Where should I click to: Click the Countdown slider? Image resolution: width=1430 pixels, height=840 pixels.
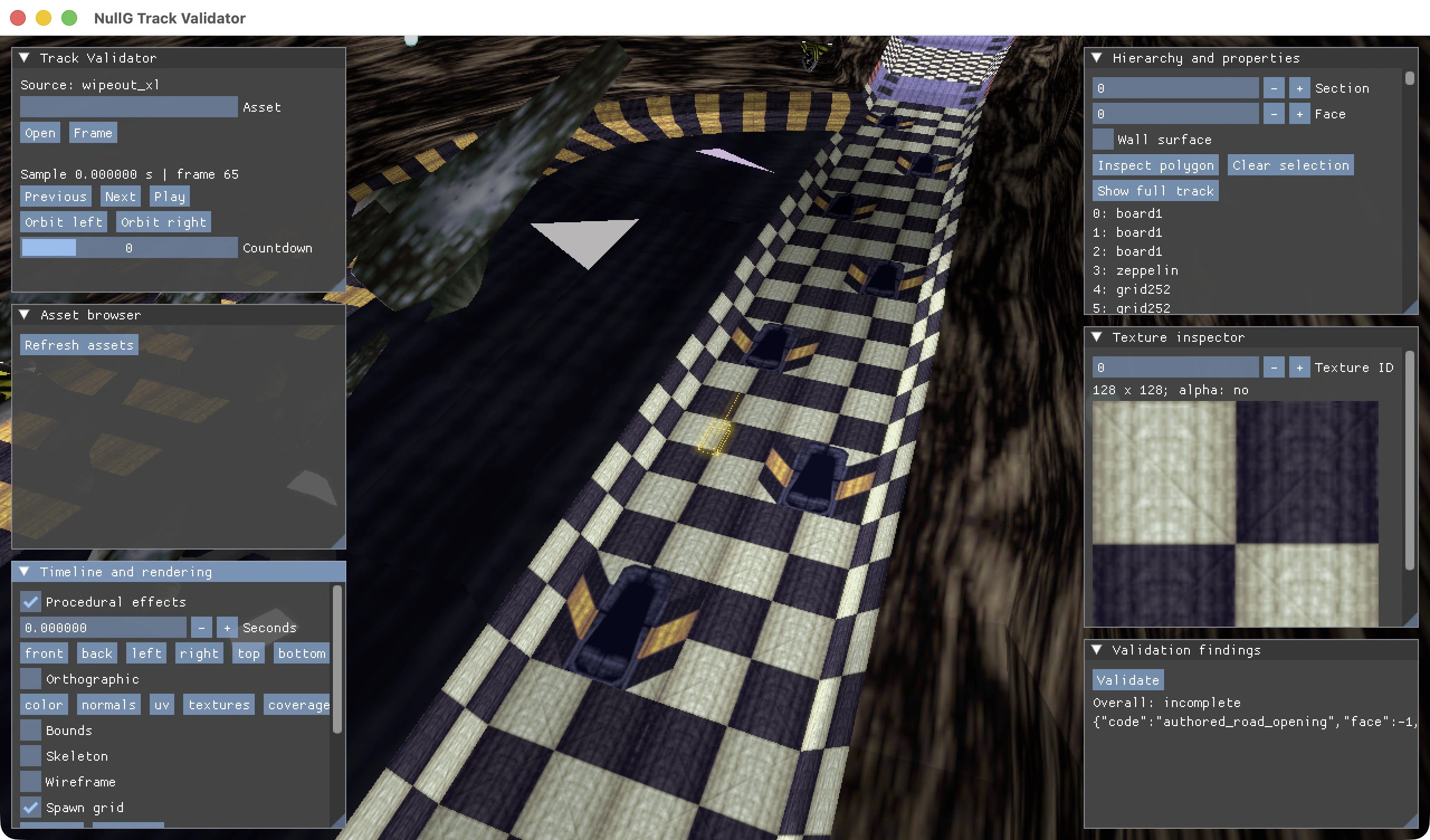129,248
